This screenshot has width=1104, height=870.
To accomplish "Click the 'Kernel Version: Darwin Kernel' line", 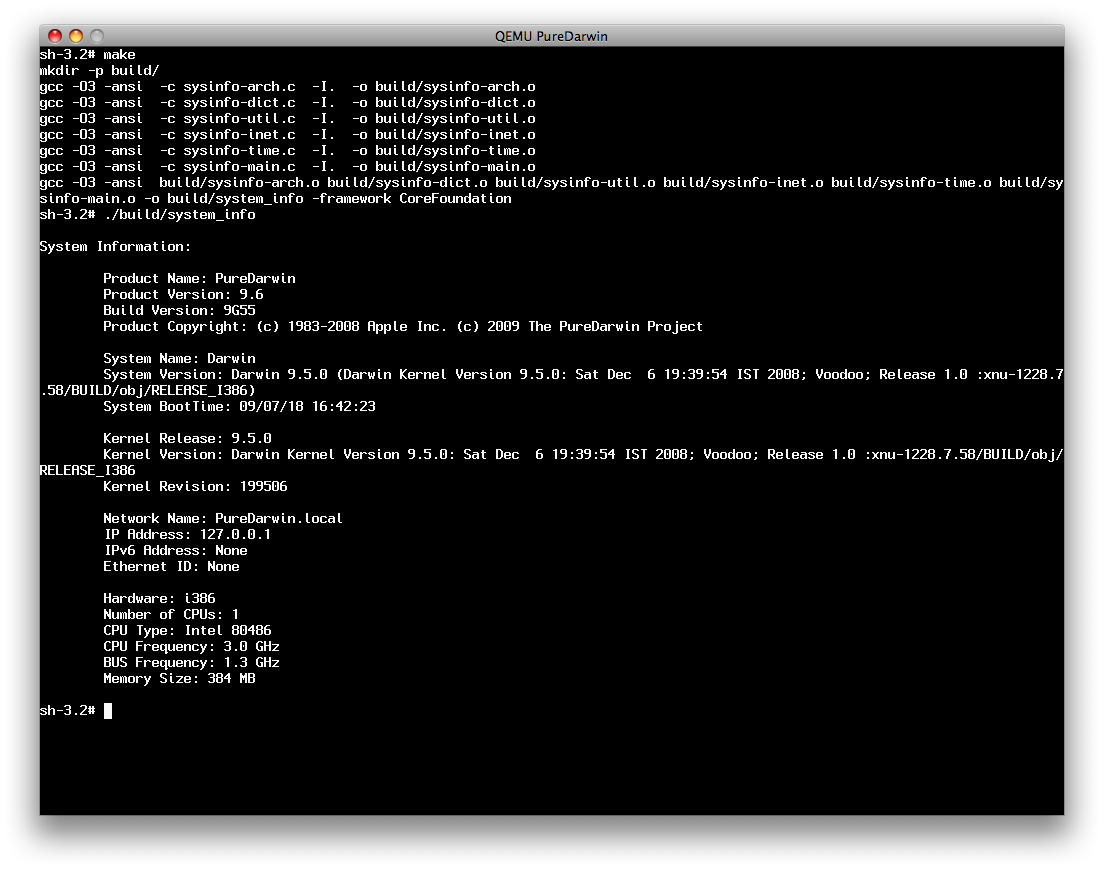I will click(x=583, y=455).
